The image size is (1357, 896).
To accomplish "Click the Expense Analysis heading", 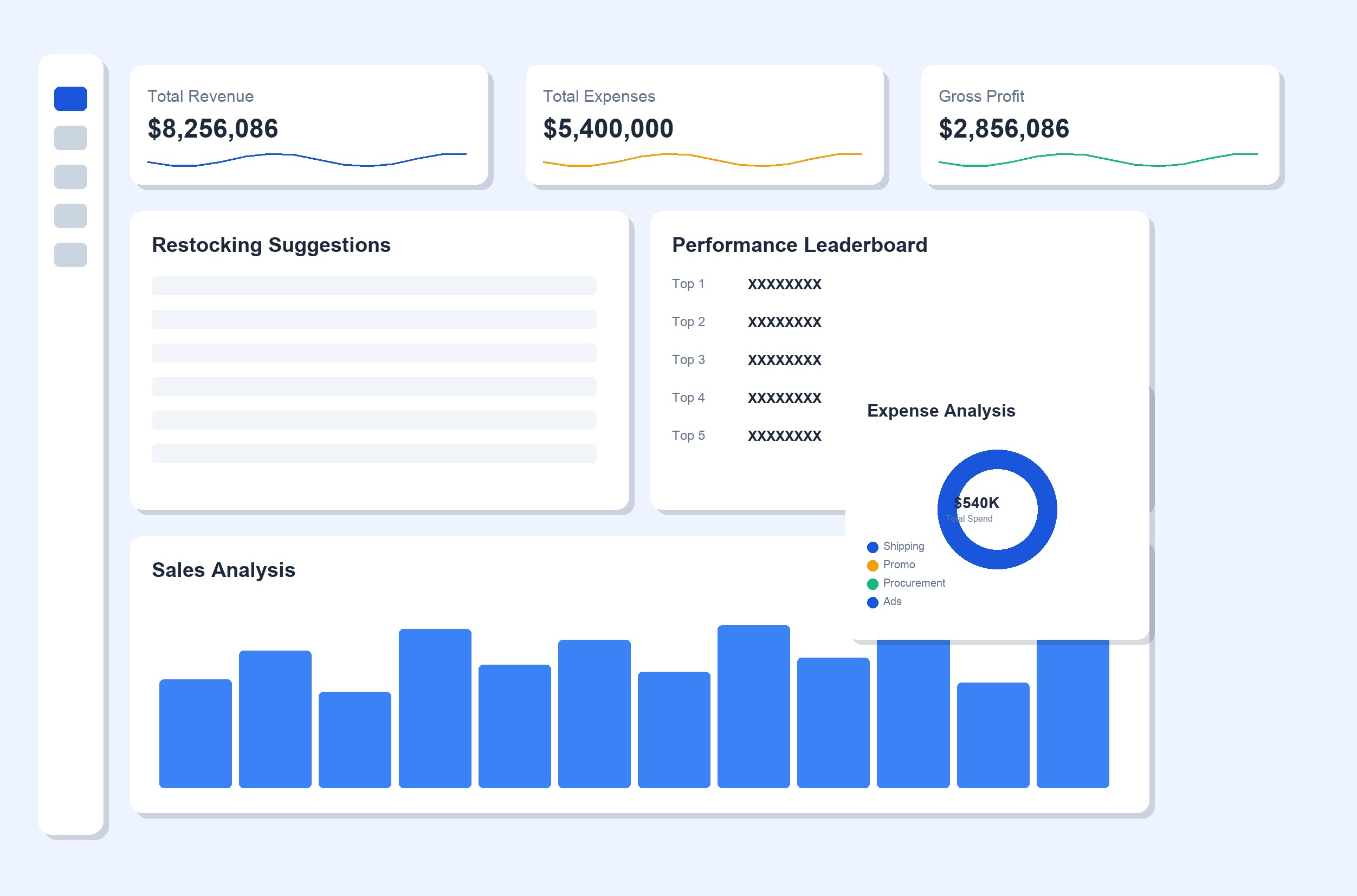I will [941, 411].
